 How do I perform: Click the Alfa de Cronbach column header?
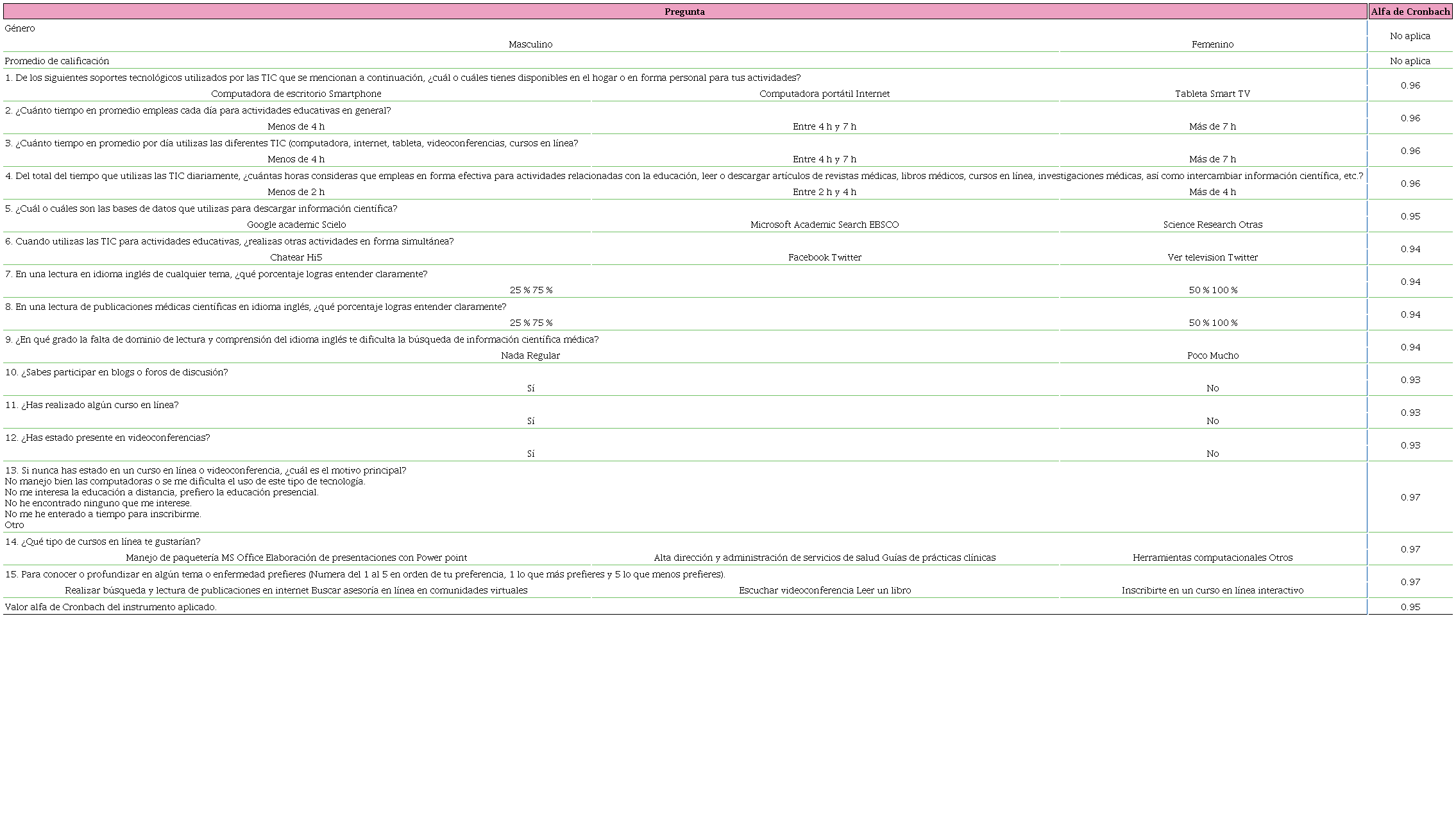click(x=1410, y=12)
